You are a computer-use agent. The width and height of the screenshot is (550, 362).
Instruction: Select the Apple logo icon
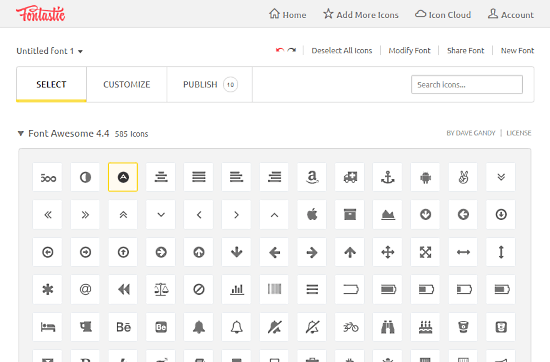312,215
